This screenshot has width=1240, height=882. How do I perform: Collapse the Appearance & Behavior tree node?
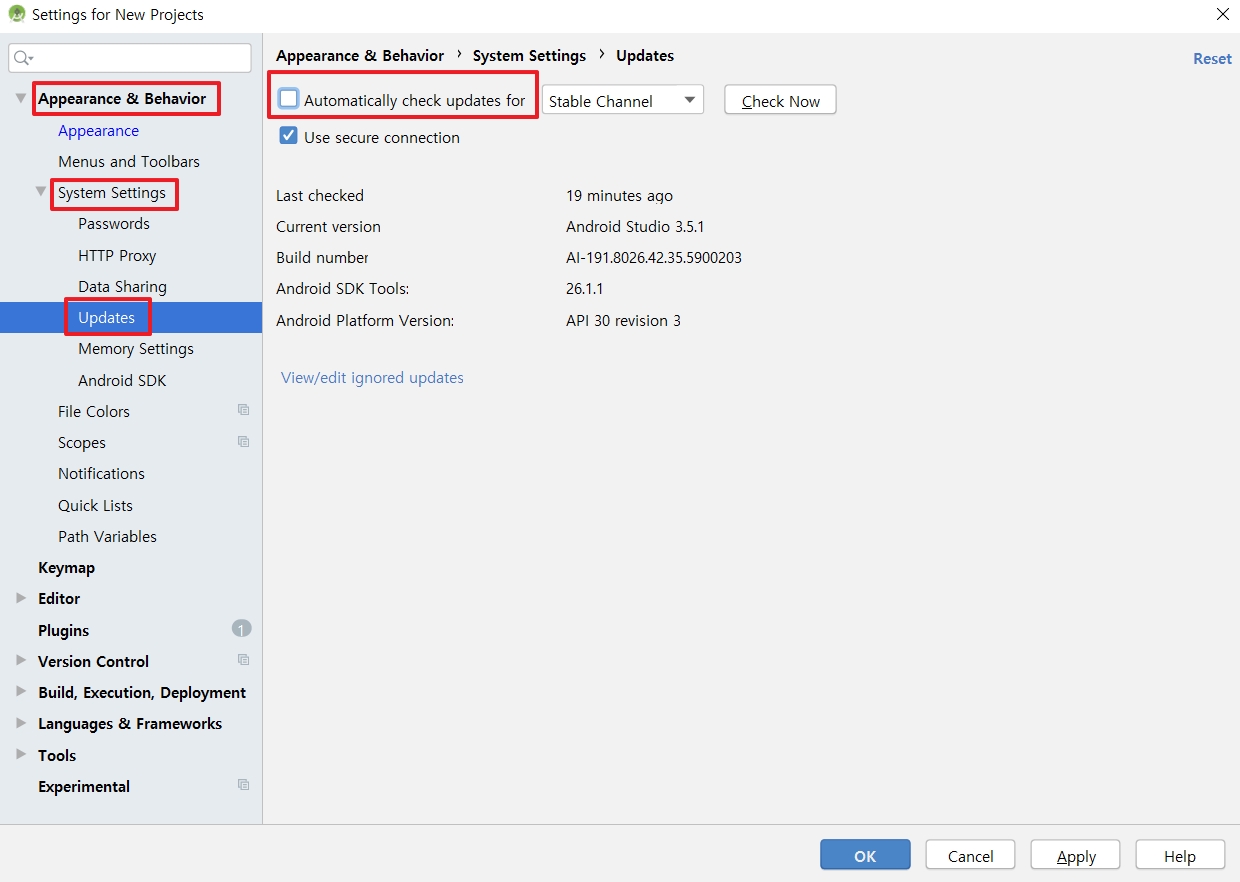(21, 99)
